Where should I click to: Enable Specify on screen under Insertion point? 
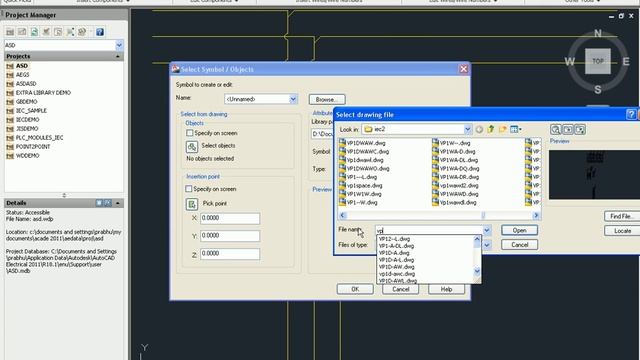click(189, 189)
